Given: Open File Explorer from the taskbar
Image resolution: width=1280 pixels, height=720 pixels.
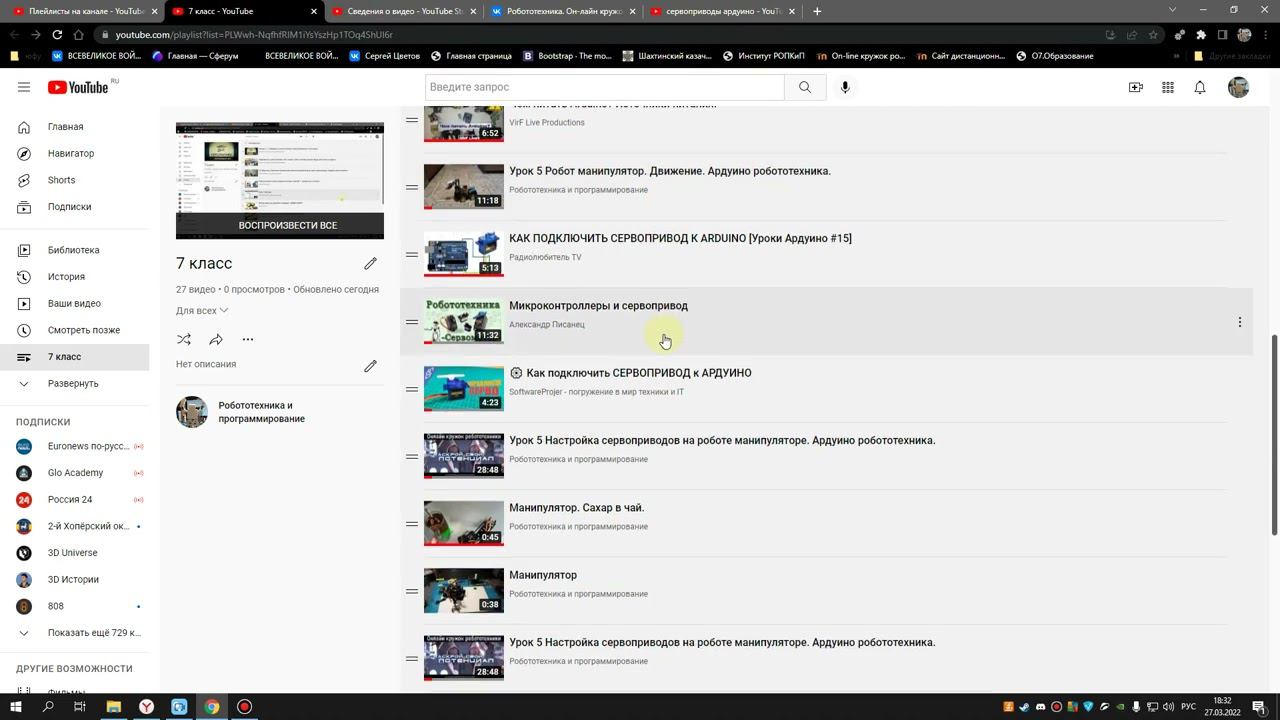Looking at the screenshot, I should (114, 707).
